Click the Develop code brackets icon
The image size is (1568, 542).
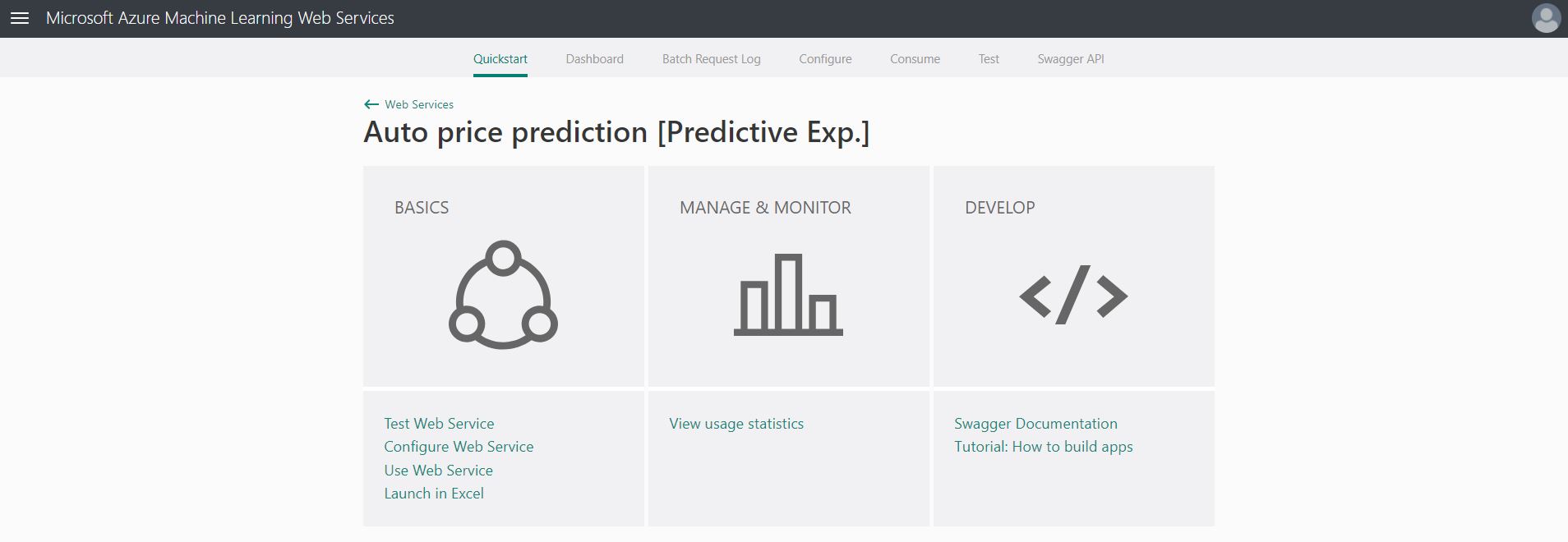point(1073,295)
